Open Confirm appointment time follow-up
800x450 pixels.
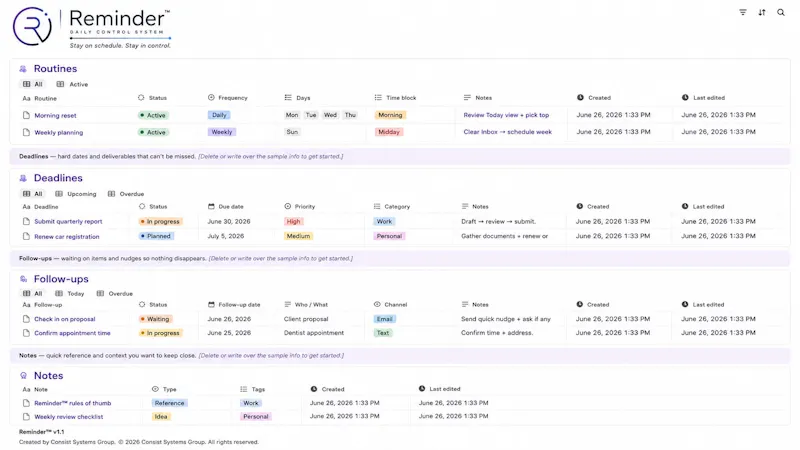[72, 333]
